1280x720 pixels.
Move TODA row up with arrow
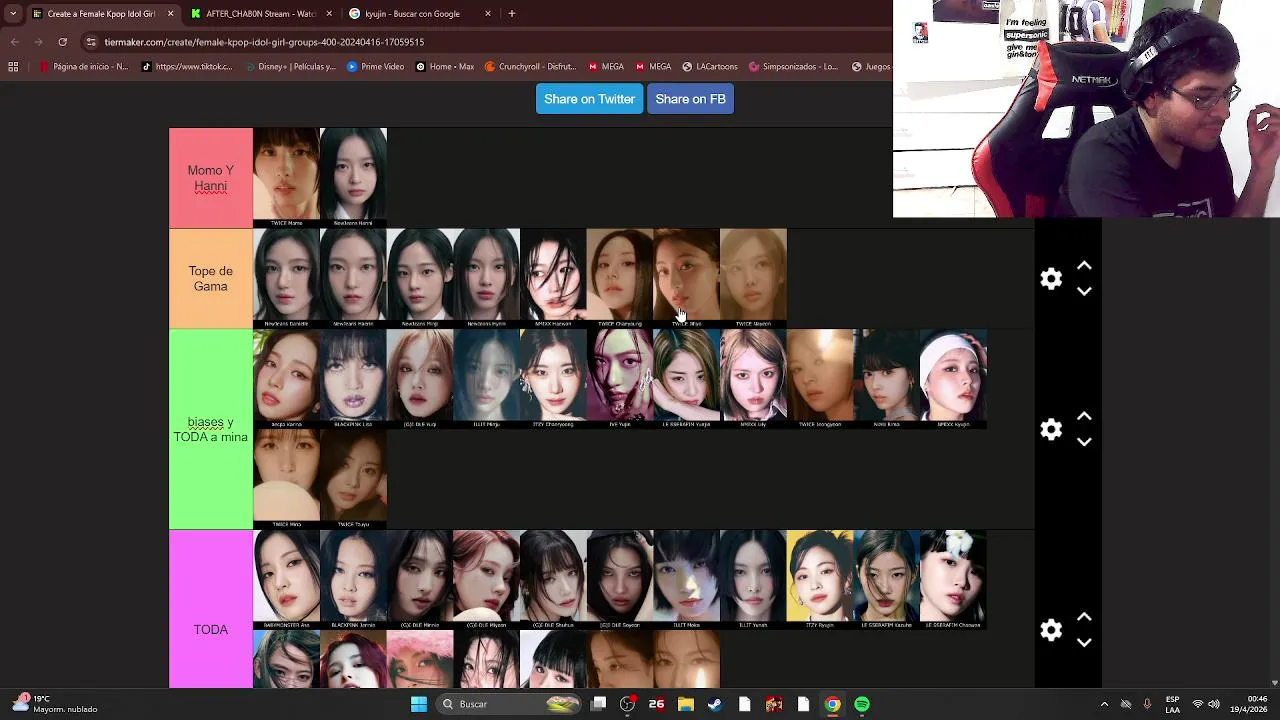coord(1084,617)
